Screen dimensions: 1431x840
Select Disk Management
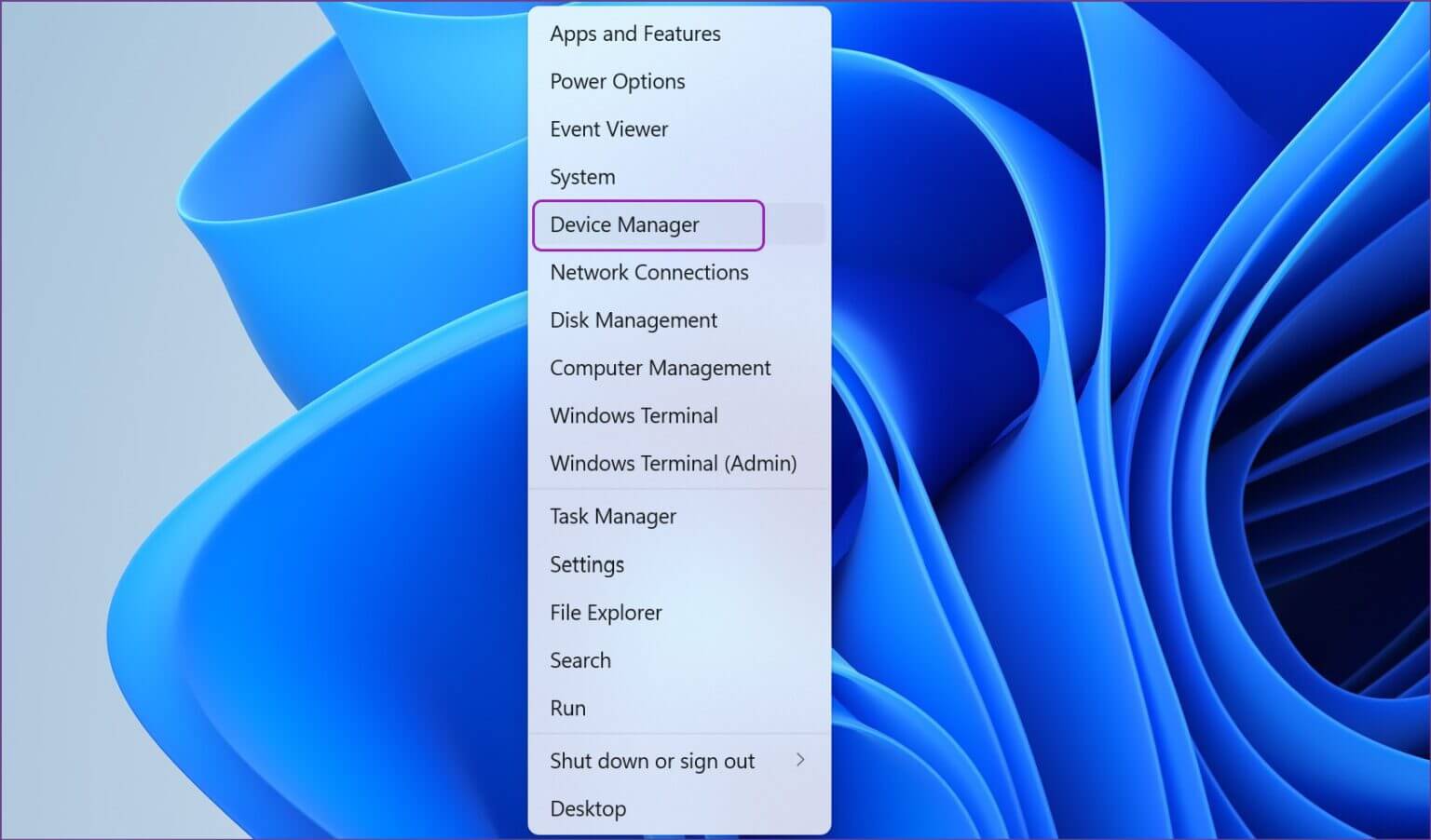coord(679,319)
